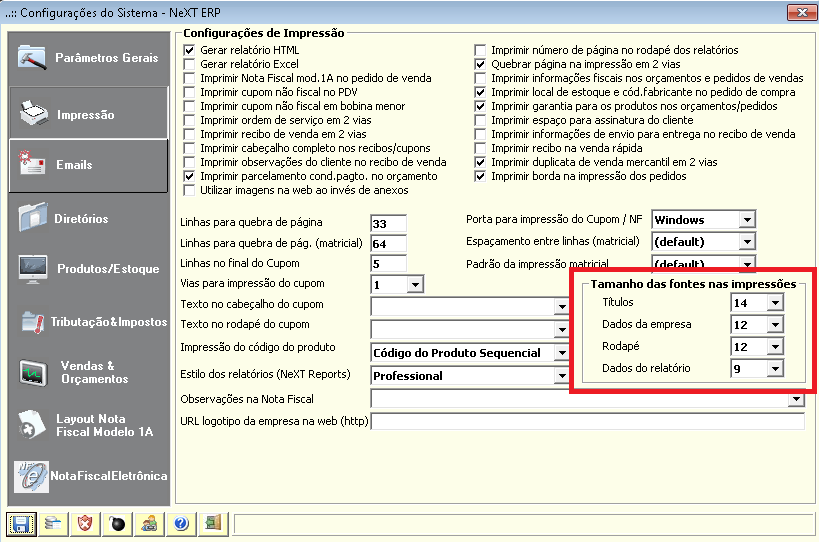Enable Imprimir ordem de serviço em 2 vias

(190, 120)
